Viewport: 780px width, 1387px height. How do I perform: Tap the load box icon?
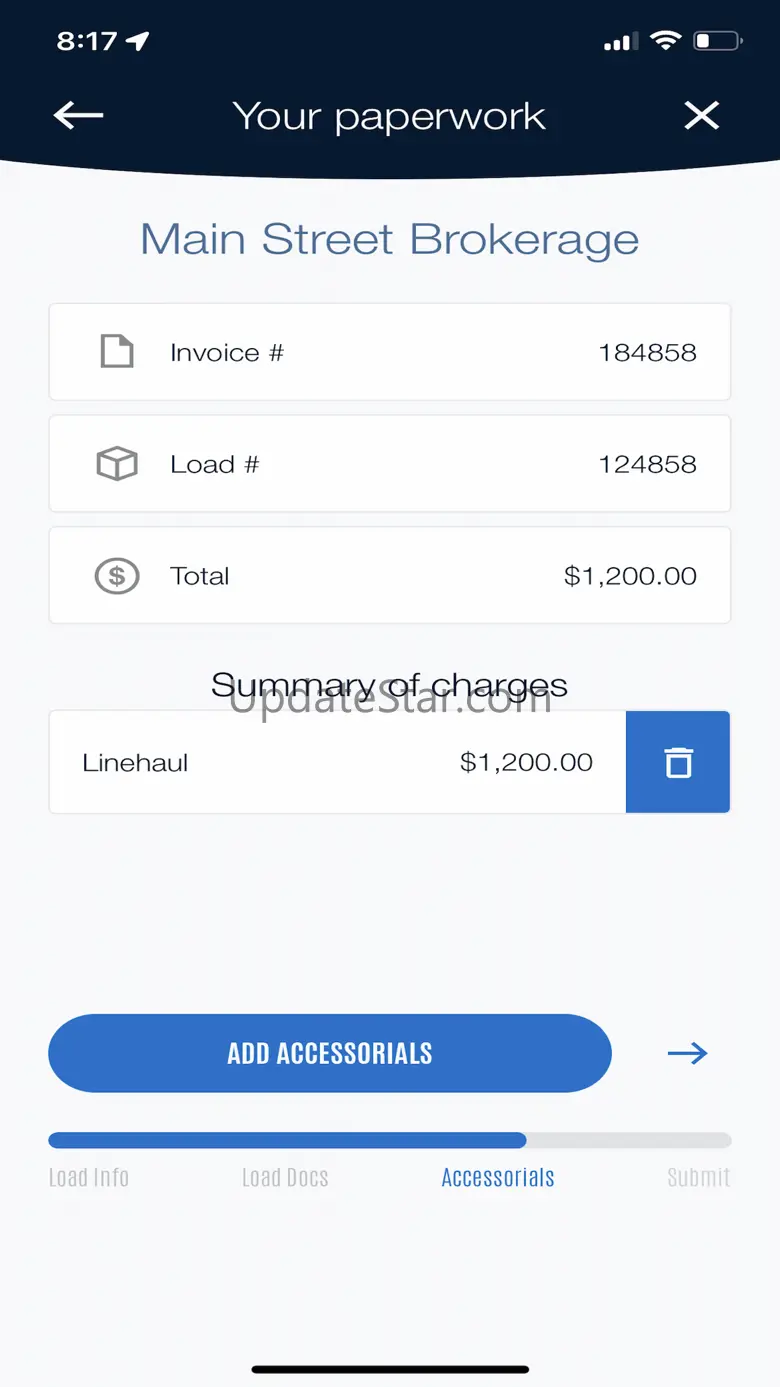117,464
